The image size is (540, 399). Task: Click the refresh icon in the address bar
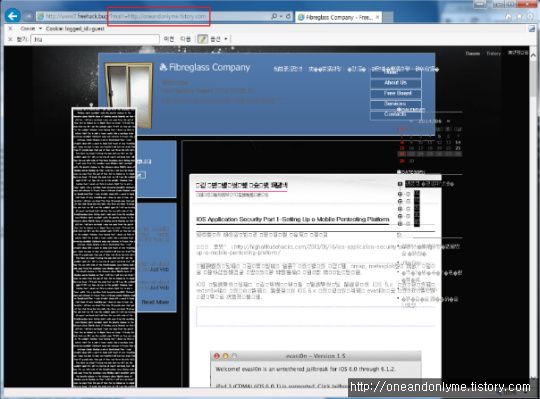pyautogui.click(x=289, y=16)
